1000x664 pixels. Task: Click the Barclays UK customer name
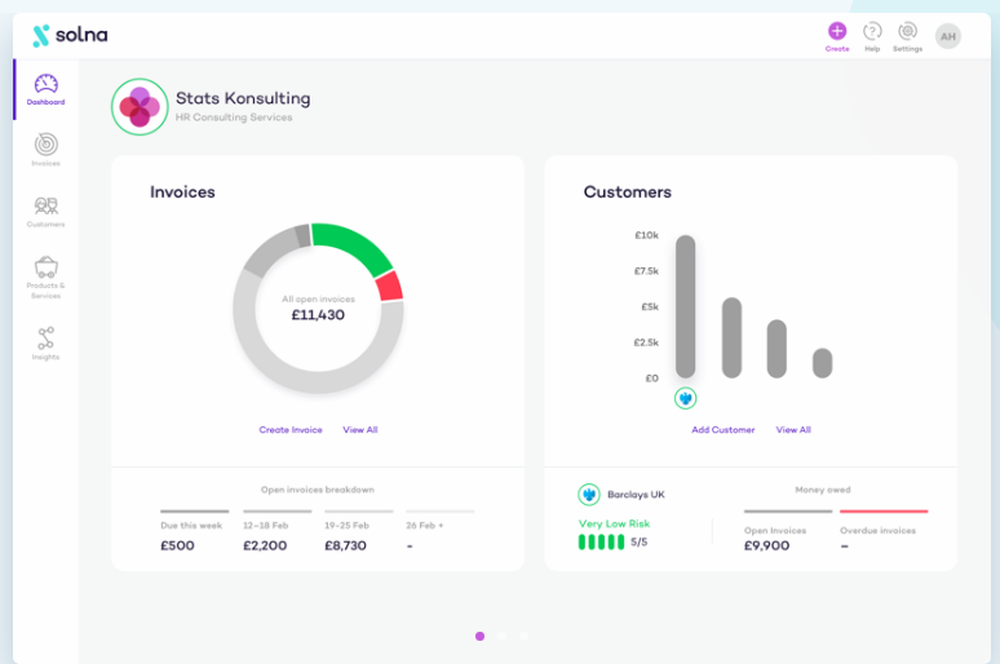pyautogui.click(x=636, y=494)
